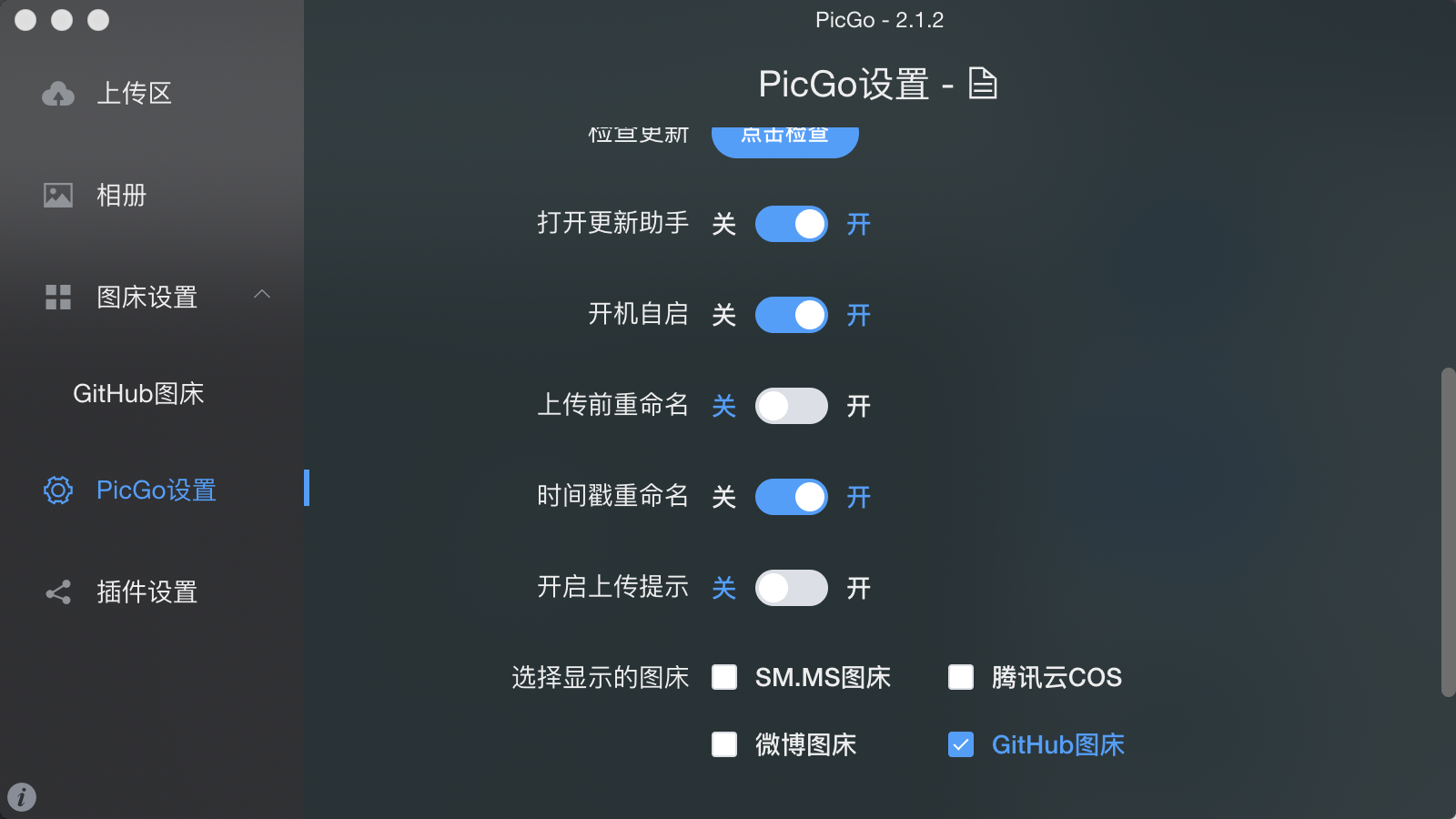The width and height of the screenshot is (1456, 819).
Task: Toggle the 打开更新助手 switch
Action: point(792,224)
